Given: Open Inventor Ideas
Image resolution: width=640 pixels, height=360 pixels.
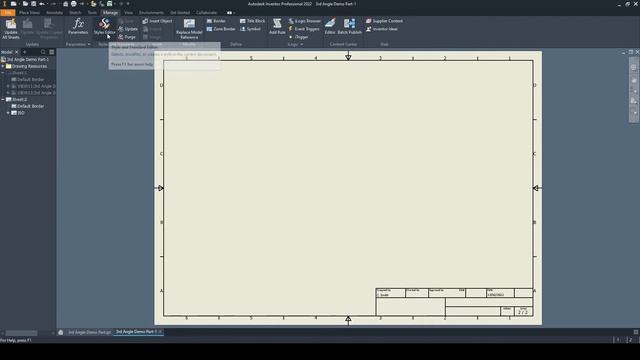Looking at the screenshot, I should click(382, 29).
